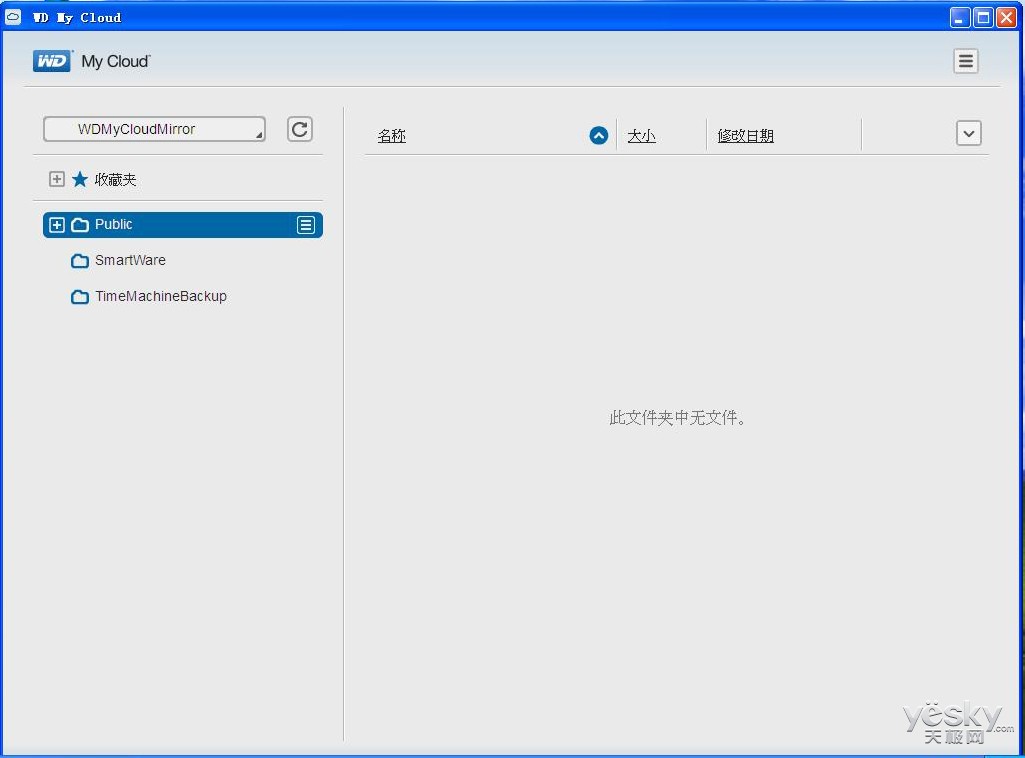Sort by 大小 size column
The image size is (1025, 758).
pyautogui.click(x=641, y=136)
